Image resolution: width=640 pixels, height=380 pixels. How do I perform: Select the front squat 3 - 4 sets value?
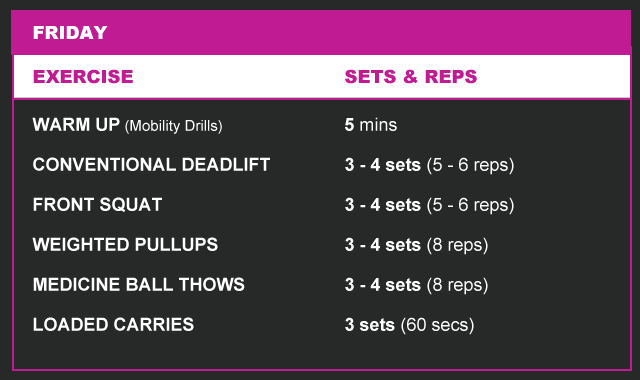pyautogui.click(x=382, y=205)
